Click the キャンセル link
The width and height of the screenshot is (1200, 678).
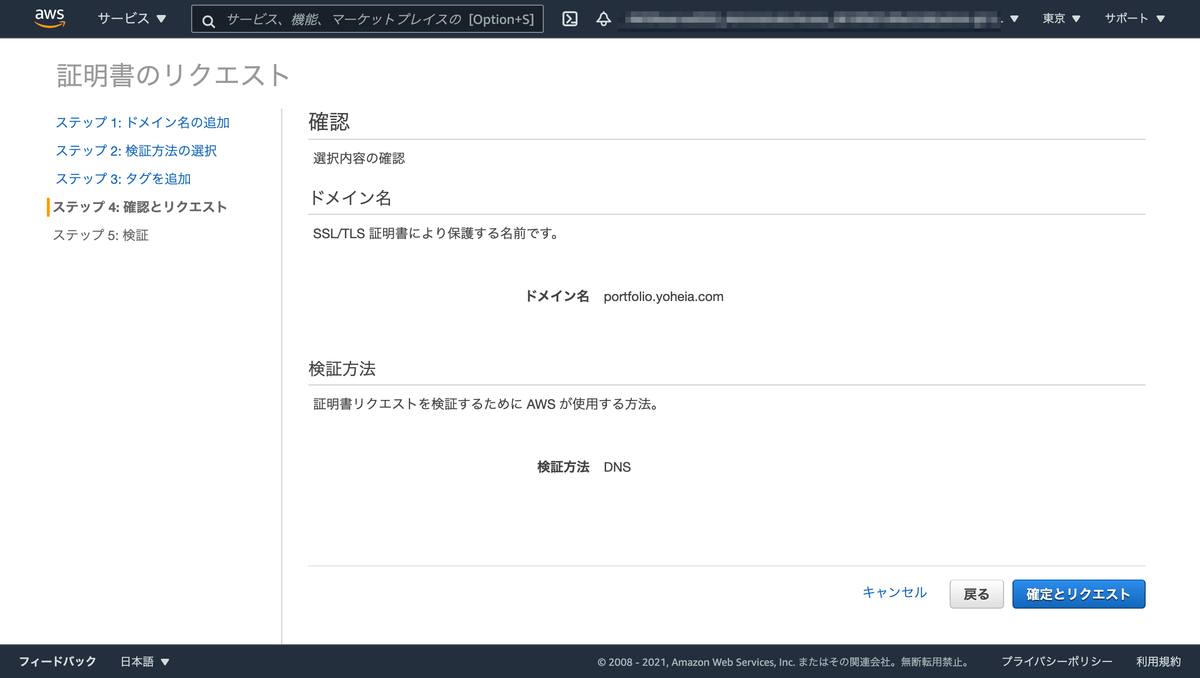[x=894, y=593]
